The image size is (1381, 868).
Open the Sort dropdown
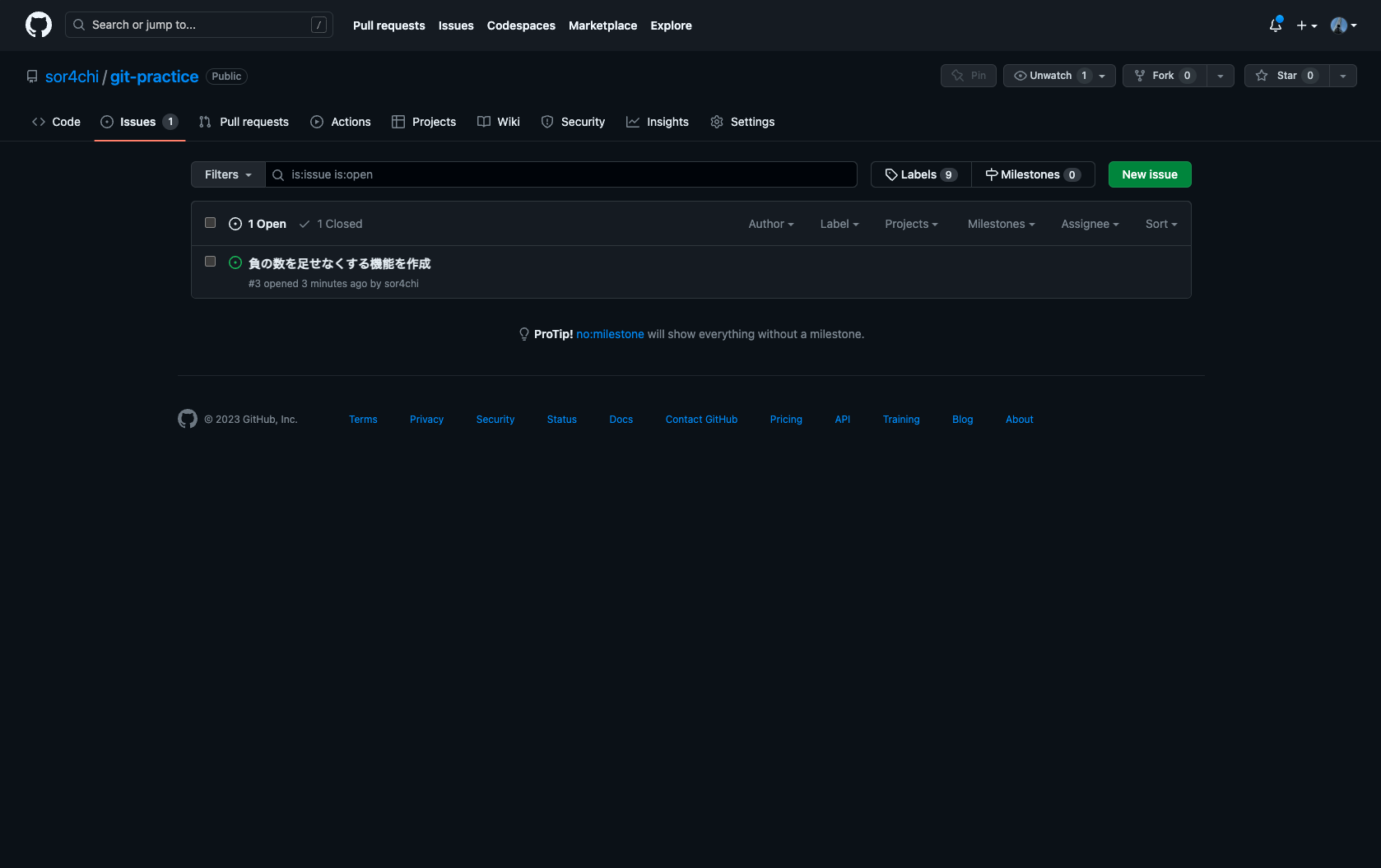(x=1160, y=224)
